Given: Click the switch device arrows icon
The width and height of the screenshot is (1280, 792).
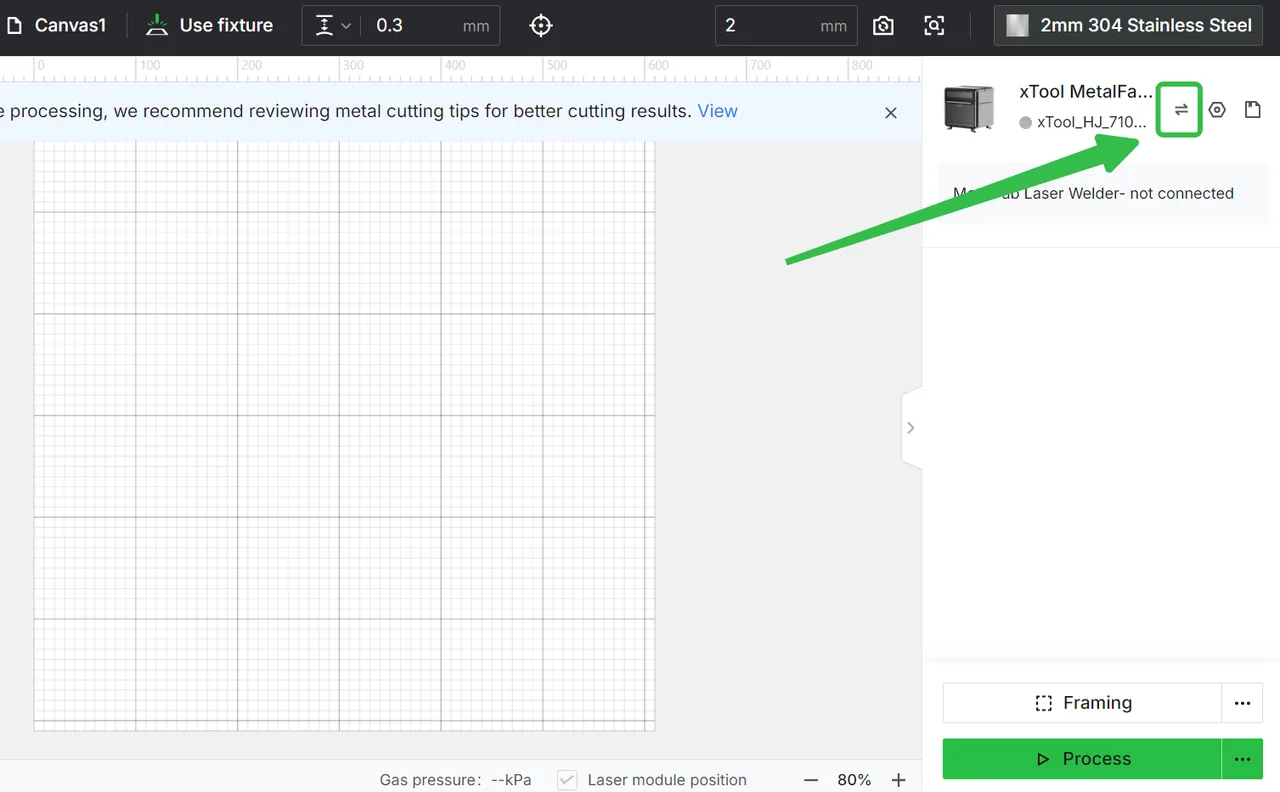Looking at the screenshot, I should (1180, 110).
